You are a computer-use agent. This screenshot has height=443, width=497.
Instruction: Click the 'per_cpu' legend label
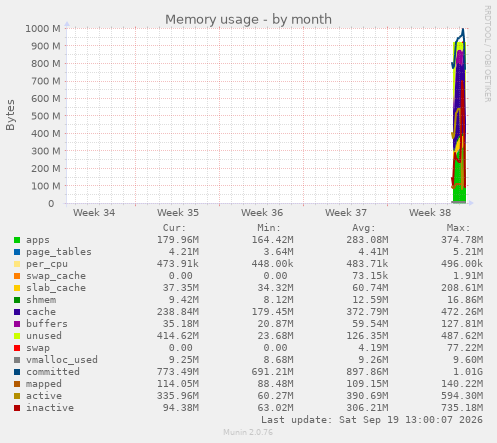tap(47, 264)
